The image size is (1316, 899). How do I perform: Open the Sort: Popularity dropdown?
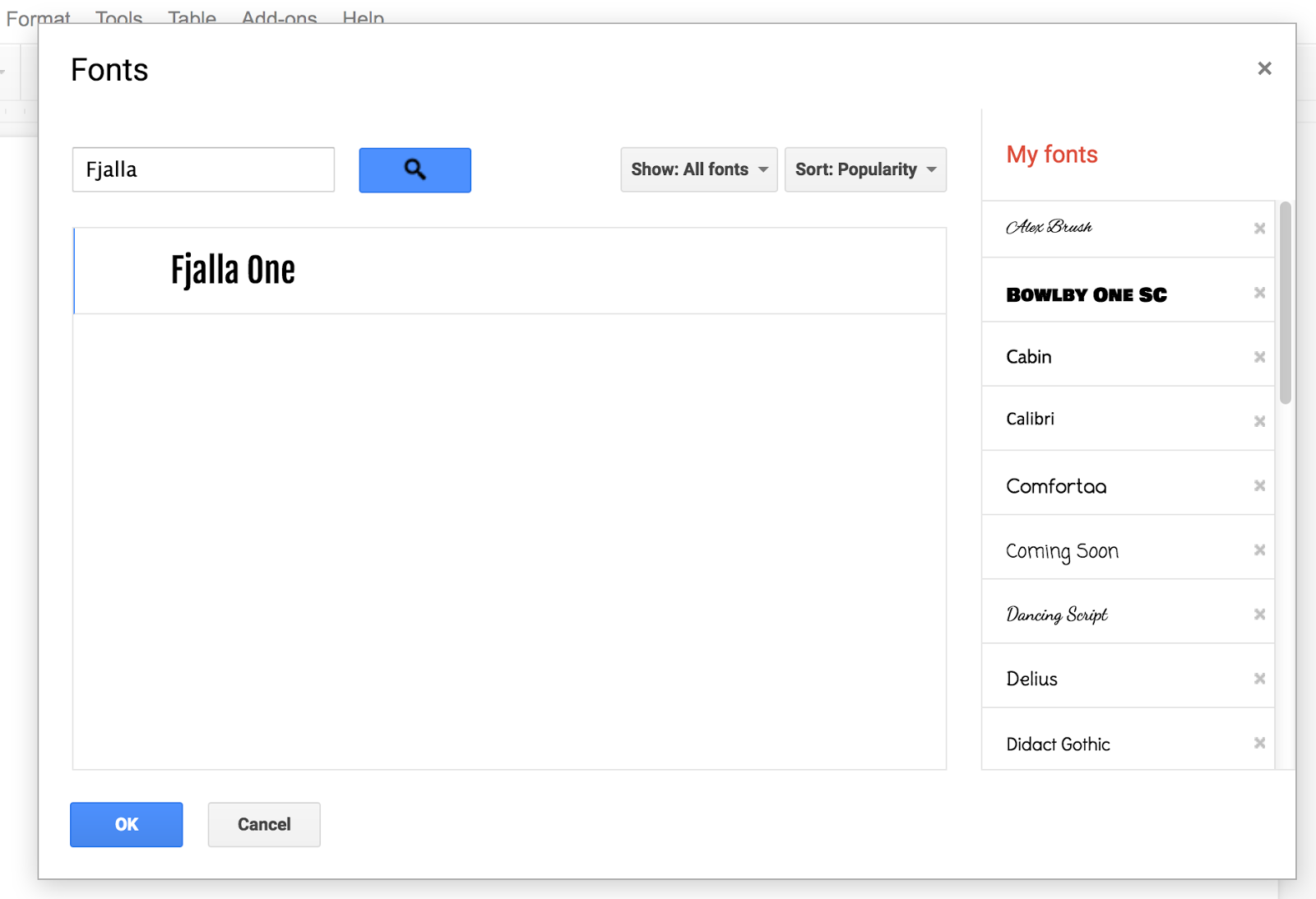pos(865,169)
